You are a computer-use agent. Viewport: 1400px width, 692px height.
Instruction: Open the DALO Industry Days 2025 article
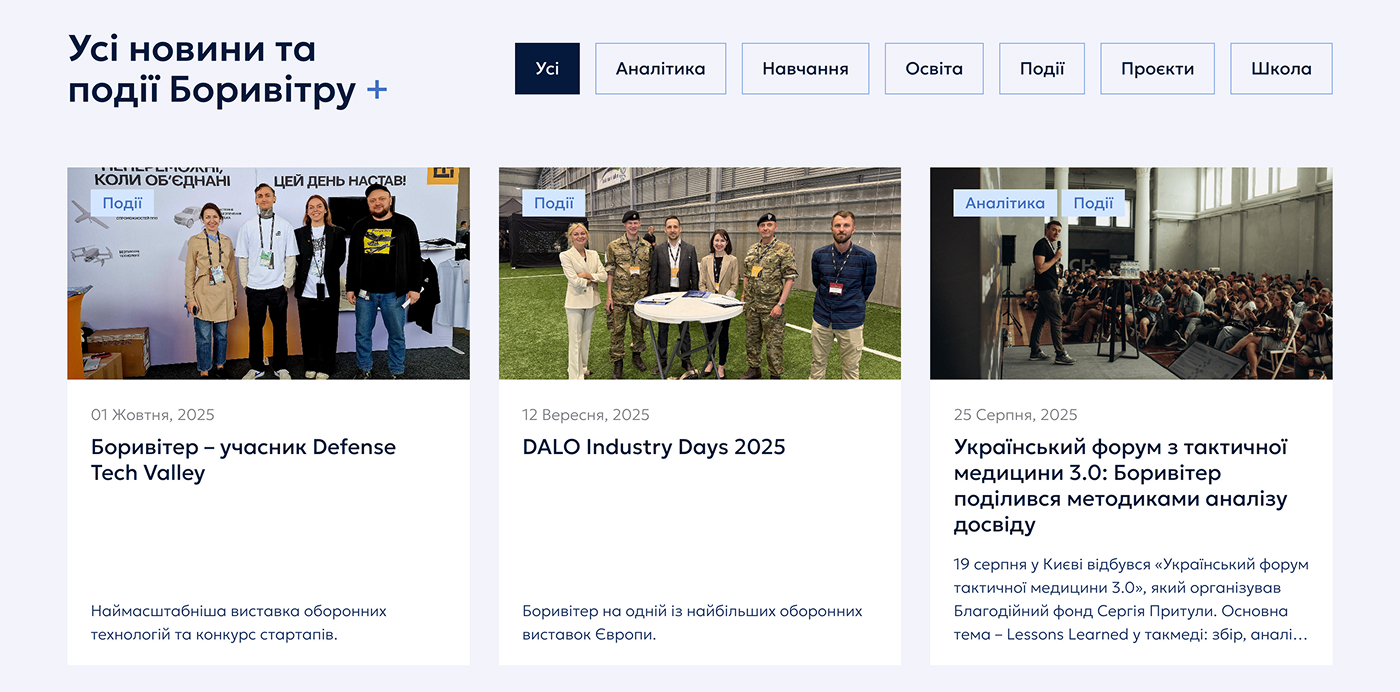point(654,447)
